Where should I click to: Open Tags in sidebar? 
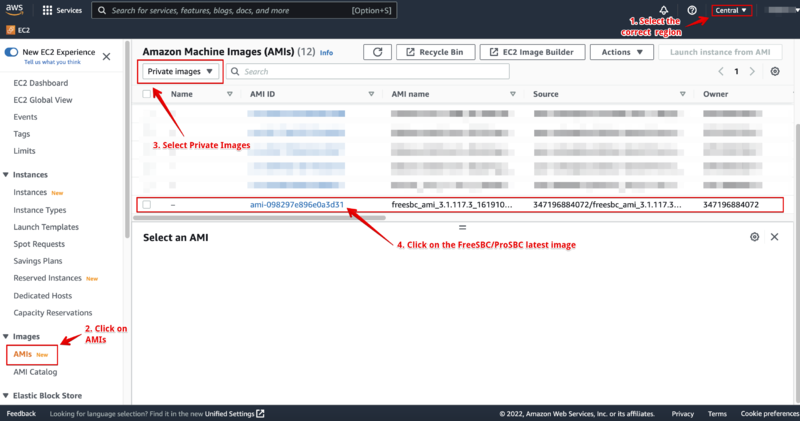(21, 134)
